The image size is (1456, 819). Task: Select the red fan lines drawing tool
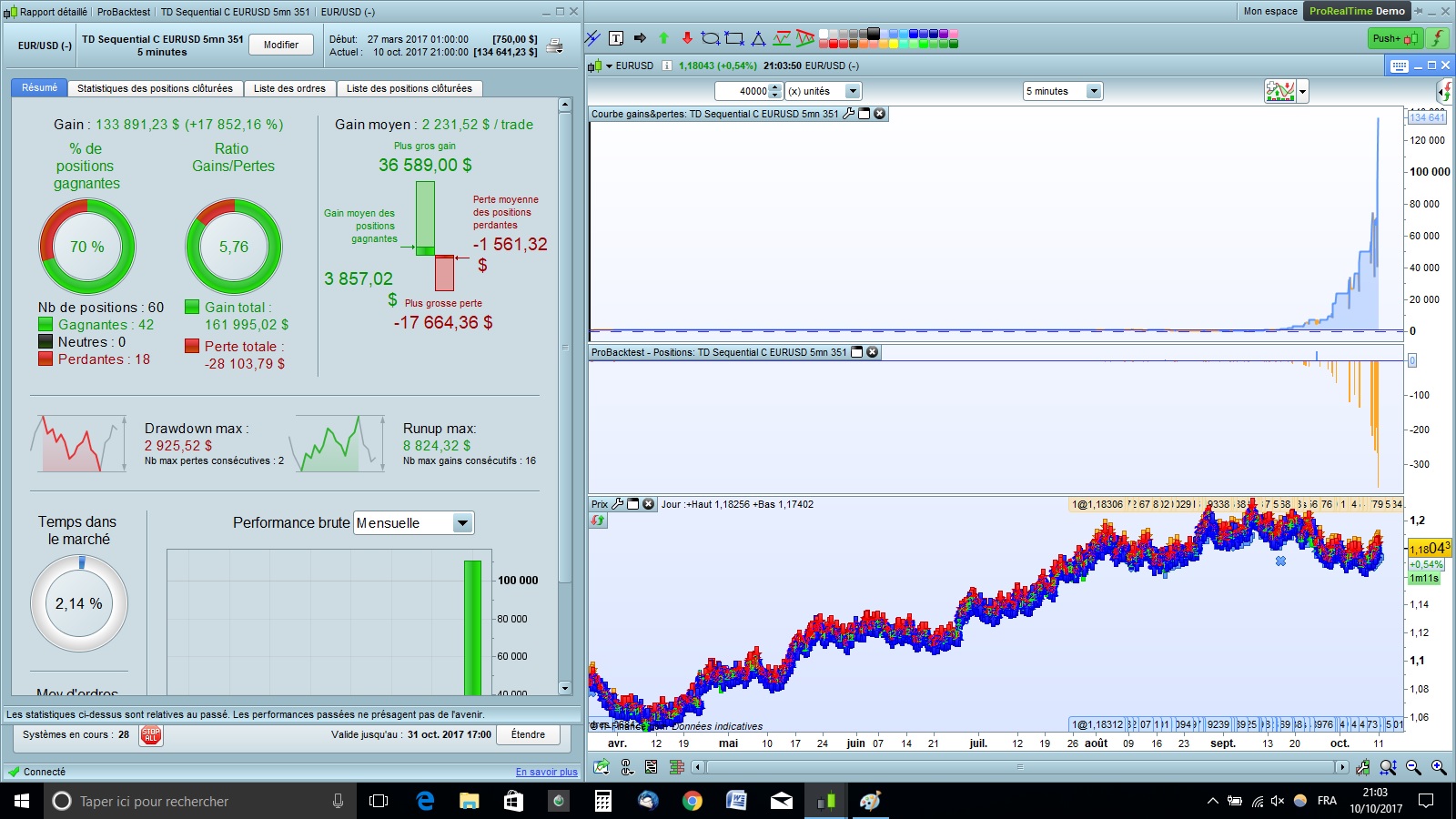805,38
